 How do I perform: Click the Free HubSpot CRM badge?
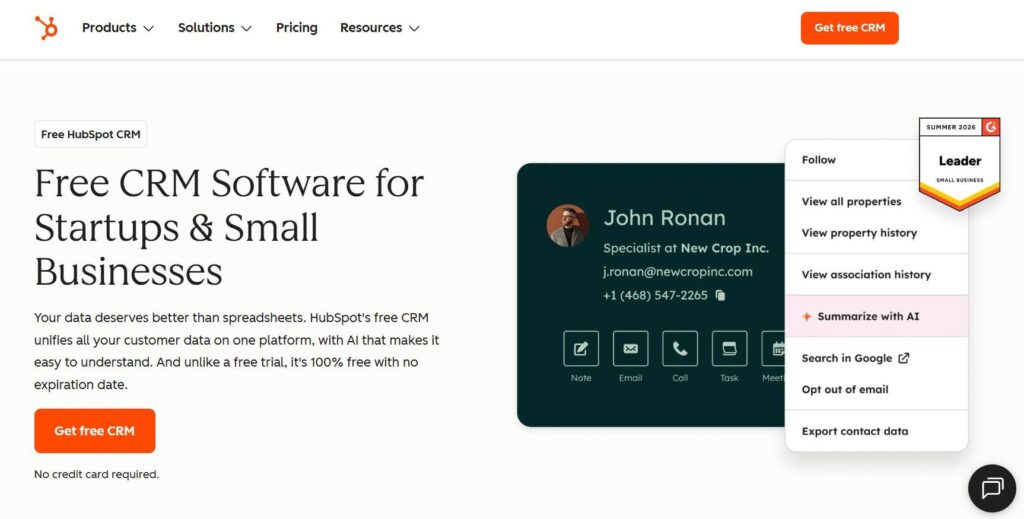pos(91,134)
